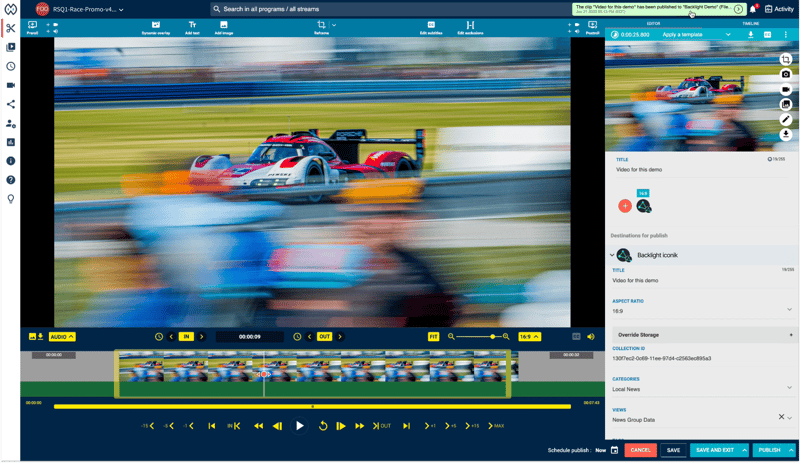The height and width of the screenshot is (463, 800).
Task: Click the Publish button
Action: click(x=769, y=450)
